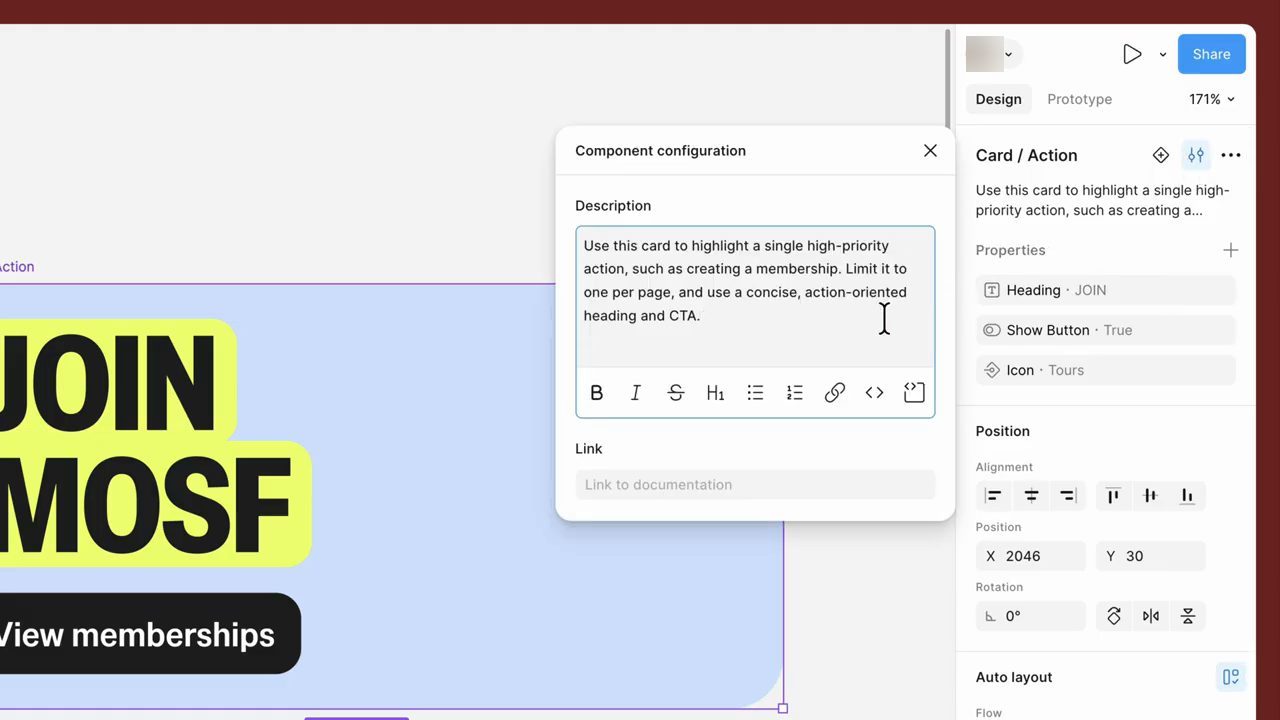Open the component configuration sliders icon
The height and width of the screenshot is (720, 1280).
pos(1196,155)
